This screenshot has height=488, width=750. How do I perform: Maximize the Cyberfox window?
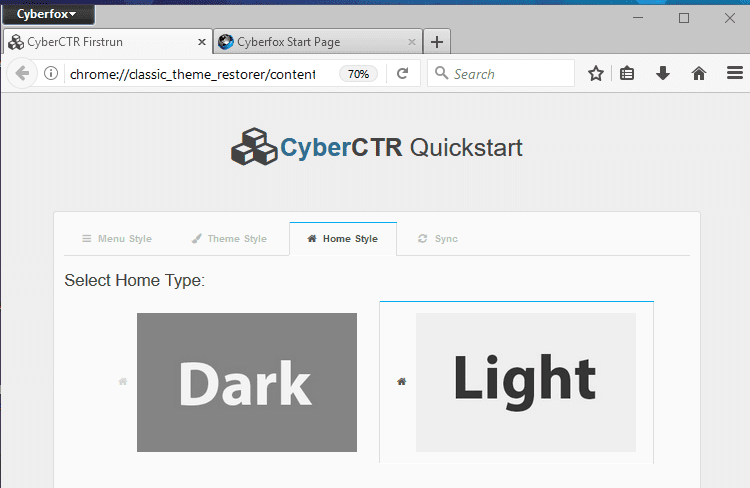click(684, 18)
